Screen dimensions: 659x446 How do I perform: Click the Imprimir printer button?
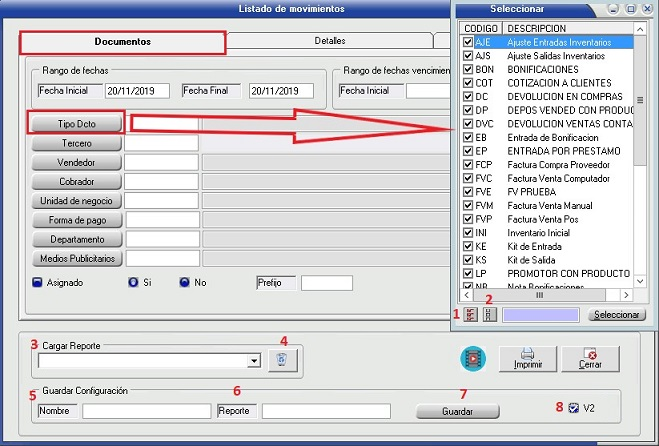click(528, 359)
